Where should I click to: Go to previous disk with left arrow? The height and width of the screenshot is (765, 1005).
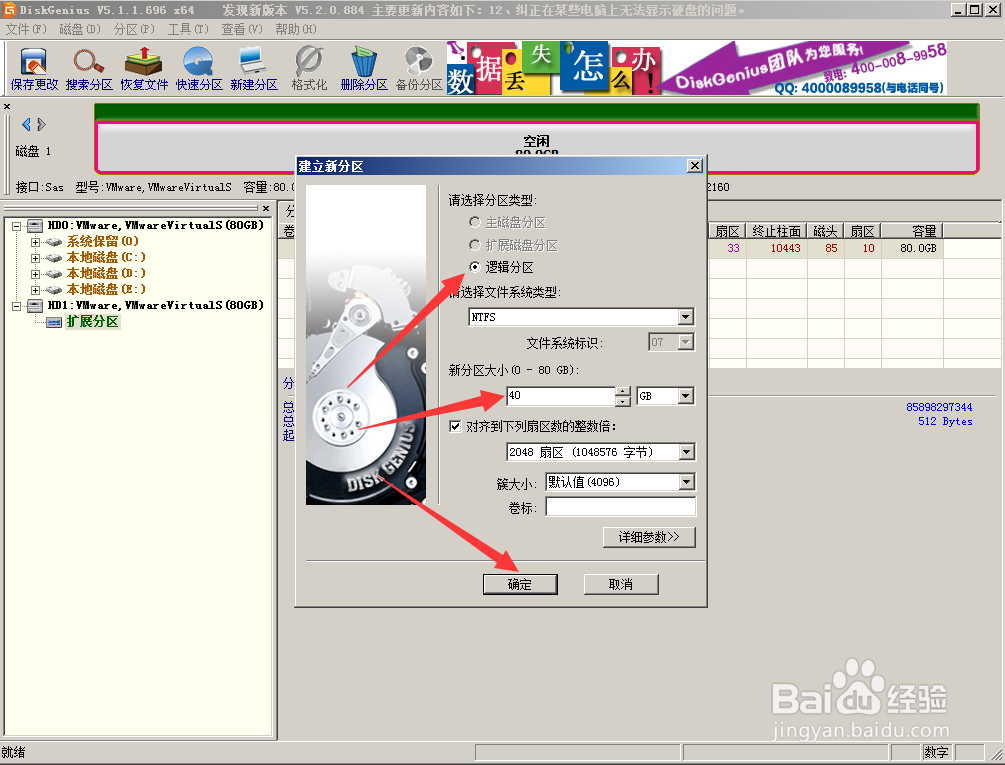pos(26,124)
